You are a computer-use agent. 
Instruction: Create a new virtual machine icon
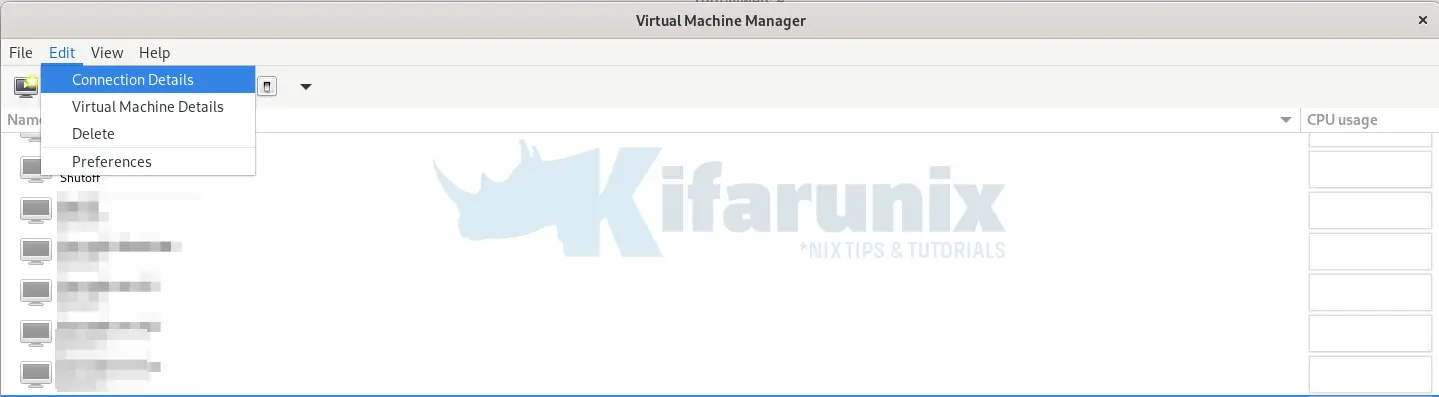pyautogui.click(x=25, y=86)
